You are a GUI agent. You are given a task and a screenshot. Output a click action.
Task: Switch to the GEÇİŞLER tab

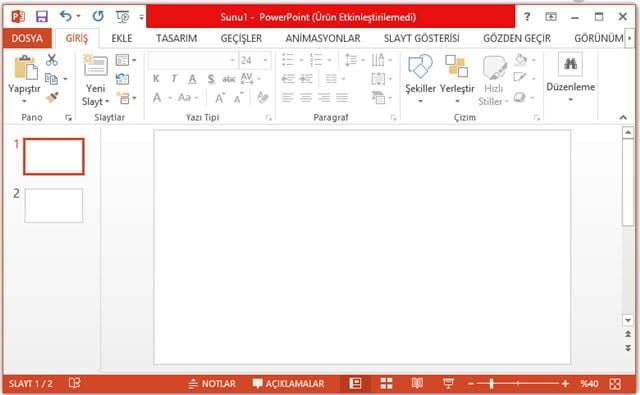point(241,38)
